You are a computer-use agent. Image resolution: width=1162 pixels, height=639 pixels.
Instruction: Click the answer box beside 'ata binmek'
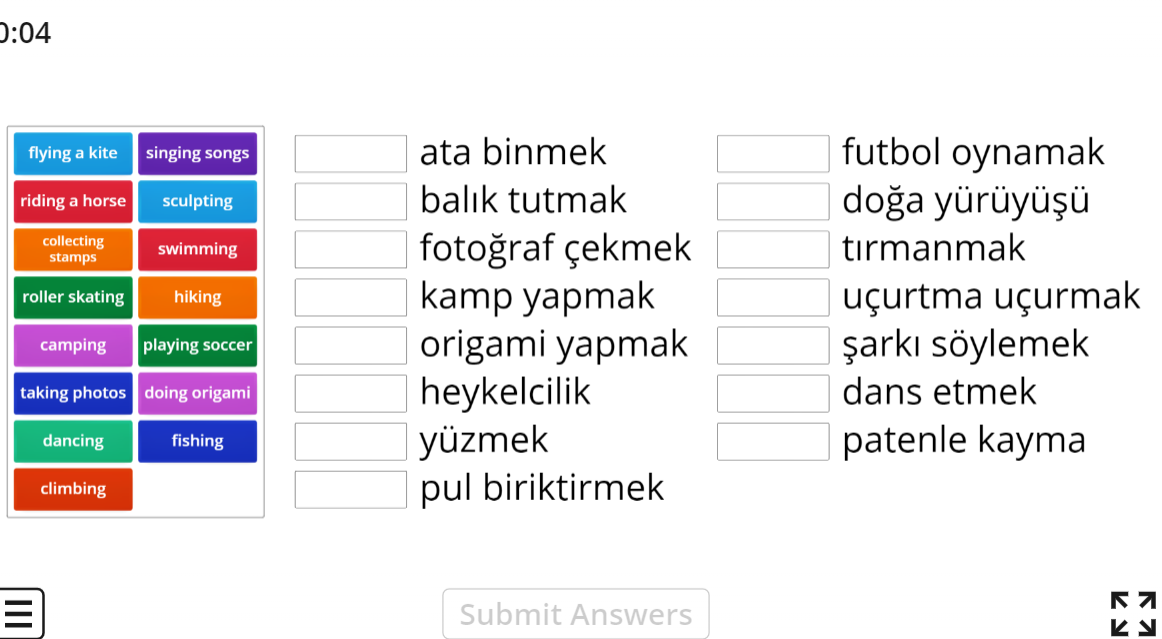(x=351, y=154)
